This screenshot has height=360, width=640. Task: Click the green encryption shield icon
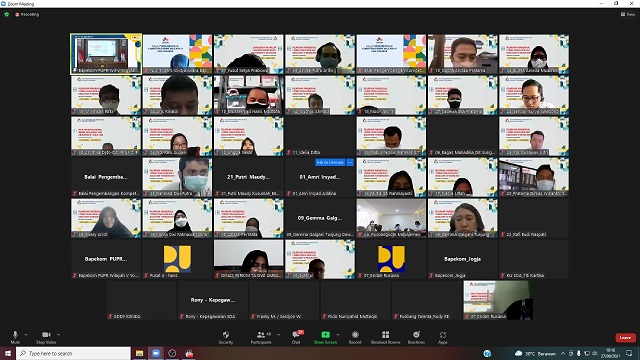pos(7,14)
